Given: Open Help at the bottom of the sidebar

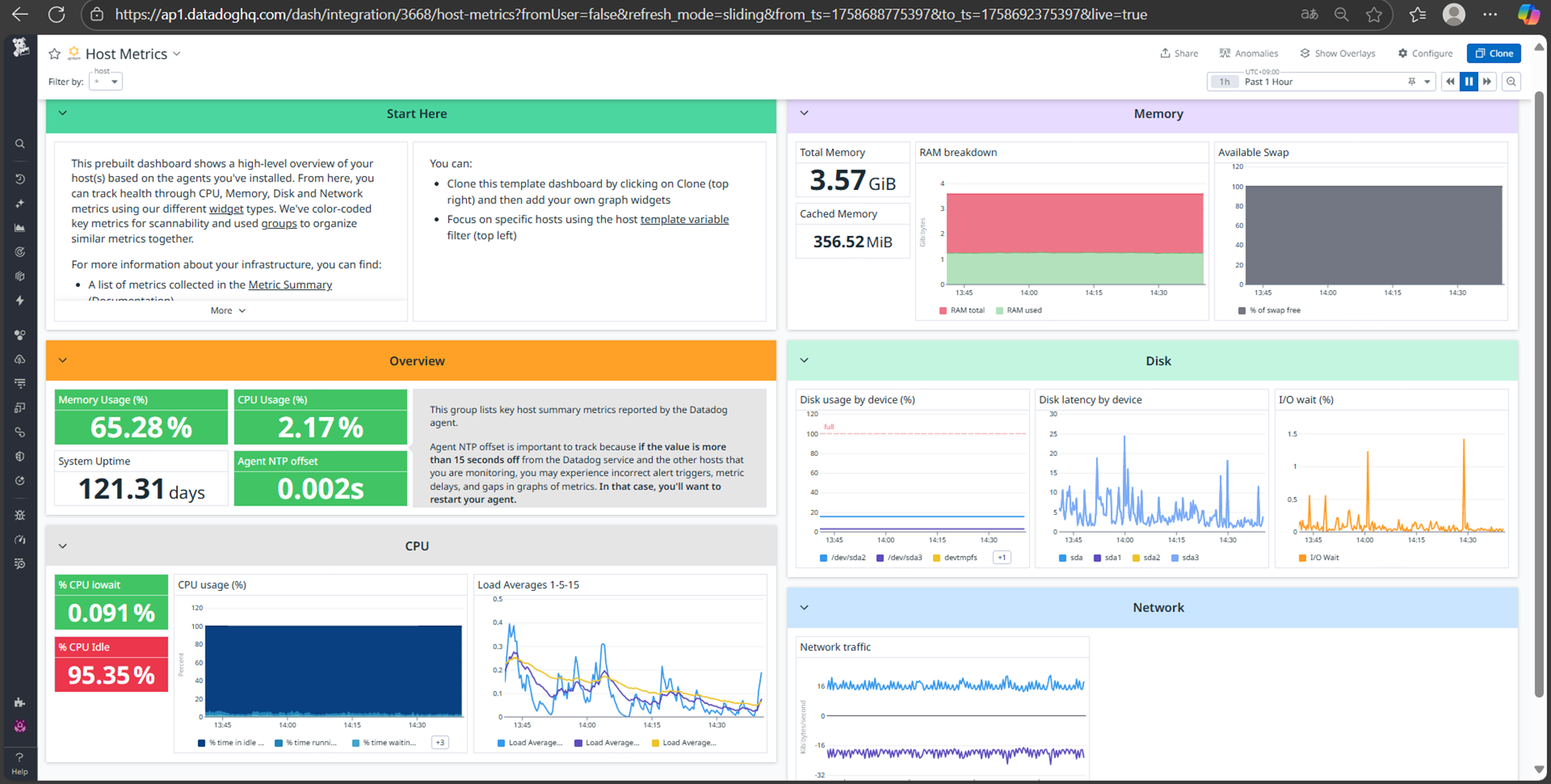Looking at the screenshot, I should click(x=20, y=762).
